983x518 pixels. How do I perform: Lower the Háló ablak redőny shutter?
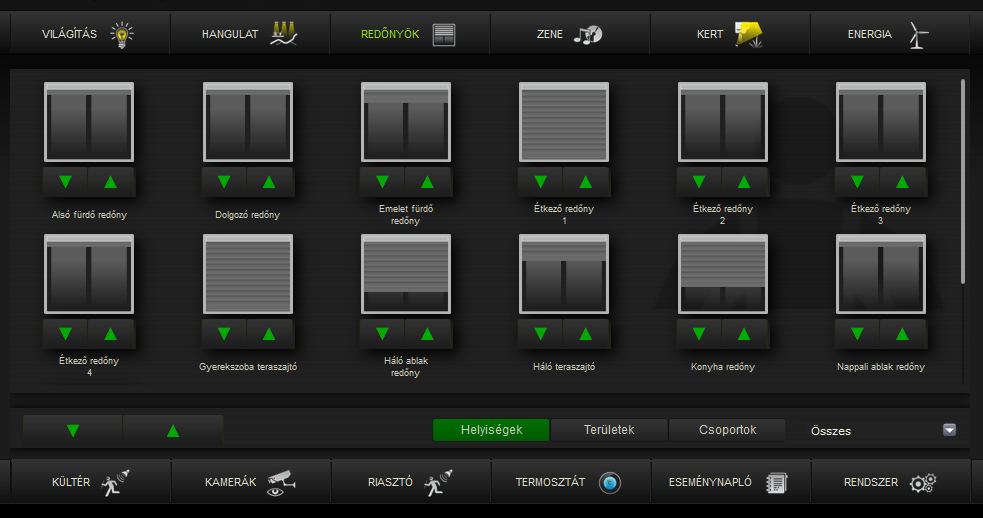point(382,334)
